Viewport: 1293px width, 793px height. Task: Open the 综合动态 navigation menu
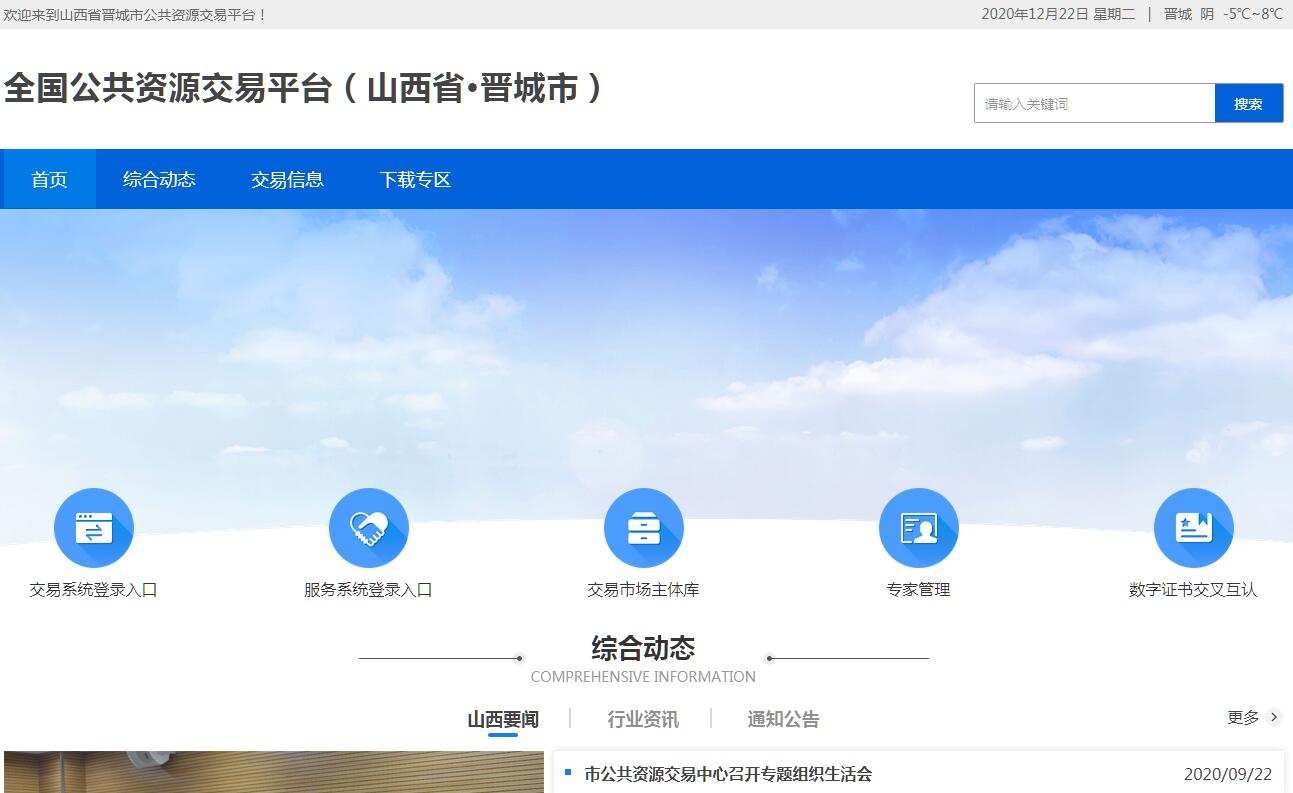(x=159, y=180)
